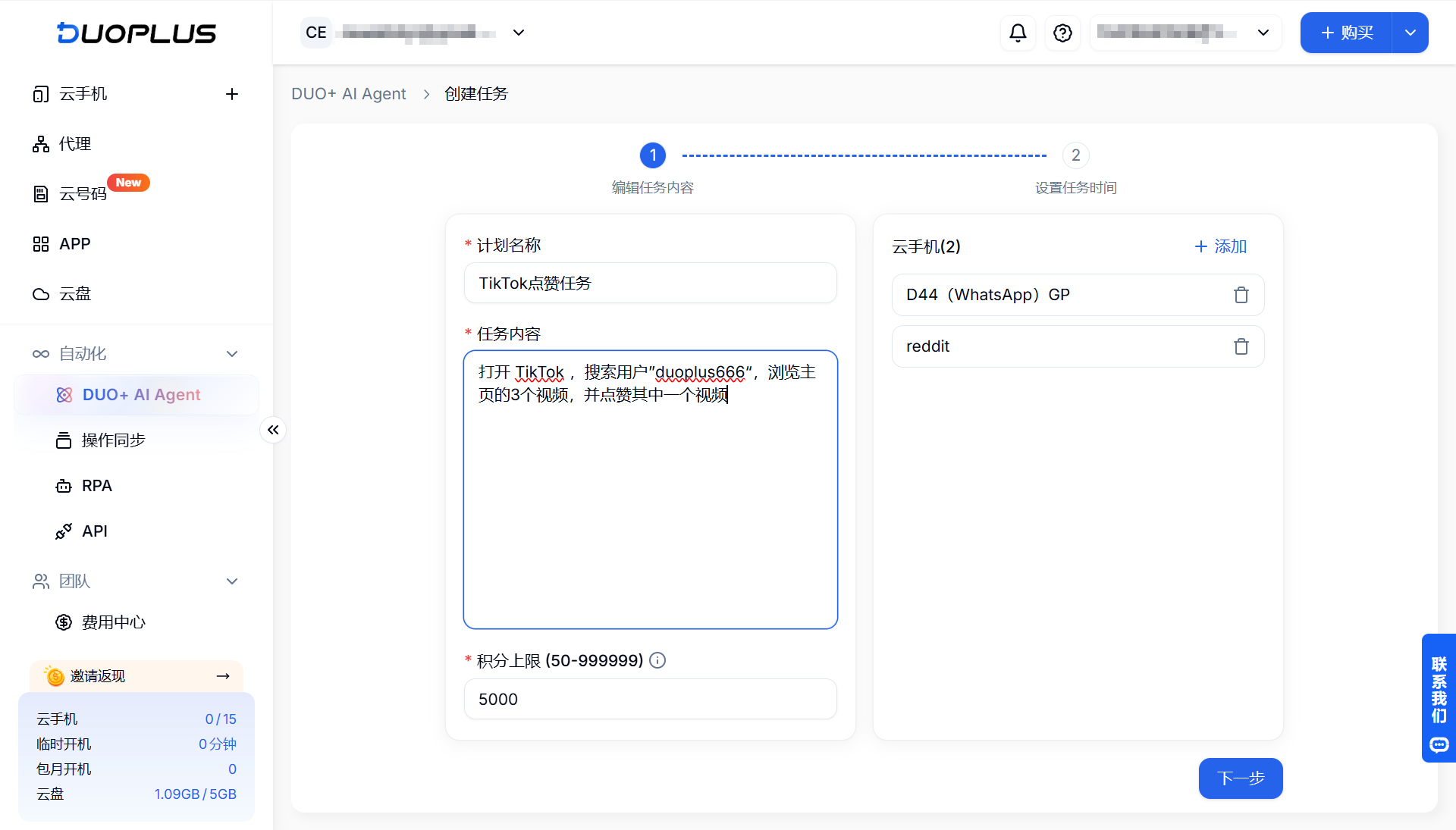Open notifications bell

(x=1018, y=33)
